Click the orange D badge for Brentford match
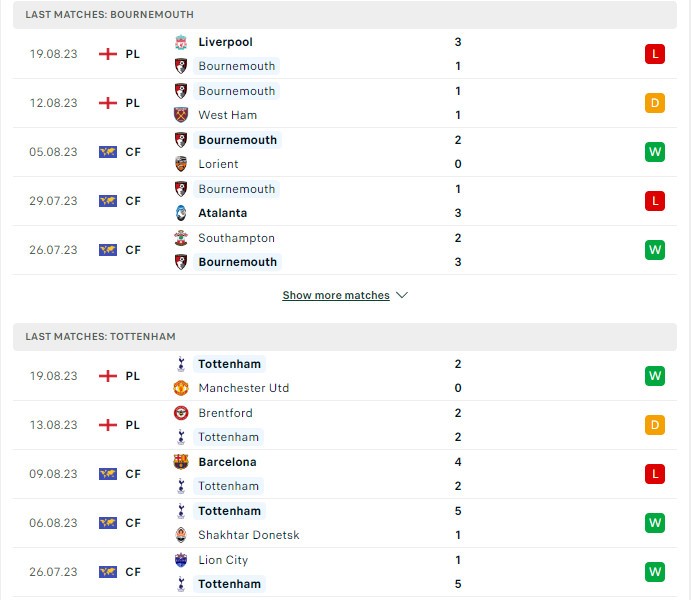The height and width of the screenshot is (600, 691). 655,425
